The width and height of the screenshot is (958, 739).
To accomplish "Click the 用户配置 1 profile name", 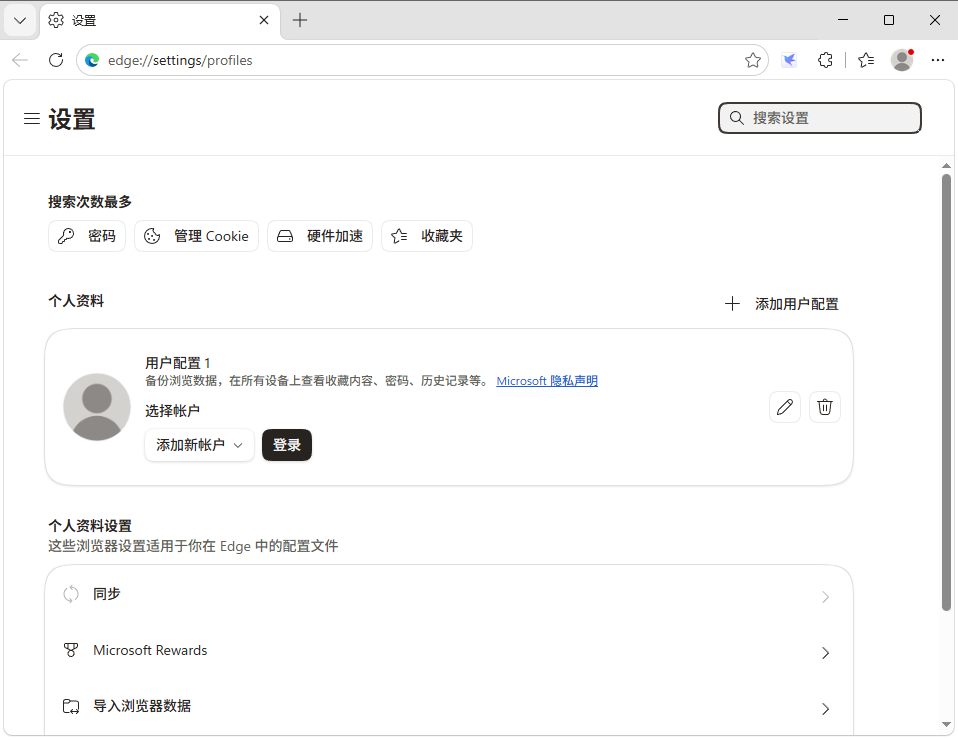I will pos(178,363).
